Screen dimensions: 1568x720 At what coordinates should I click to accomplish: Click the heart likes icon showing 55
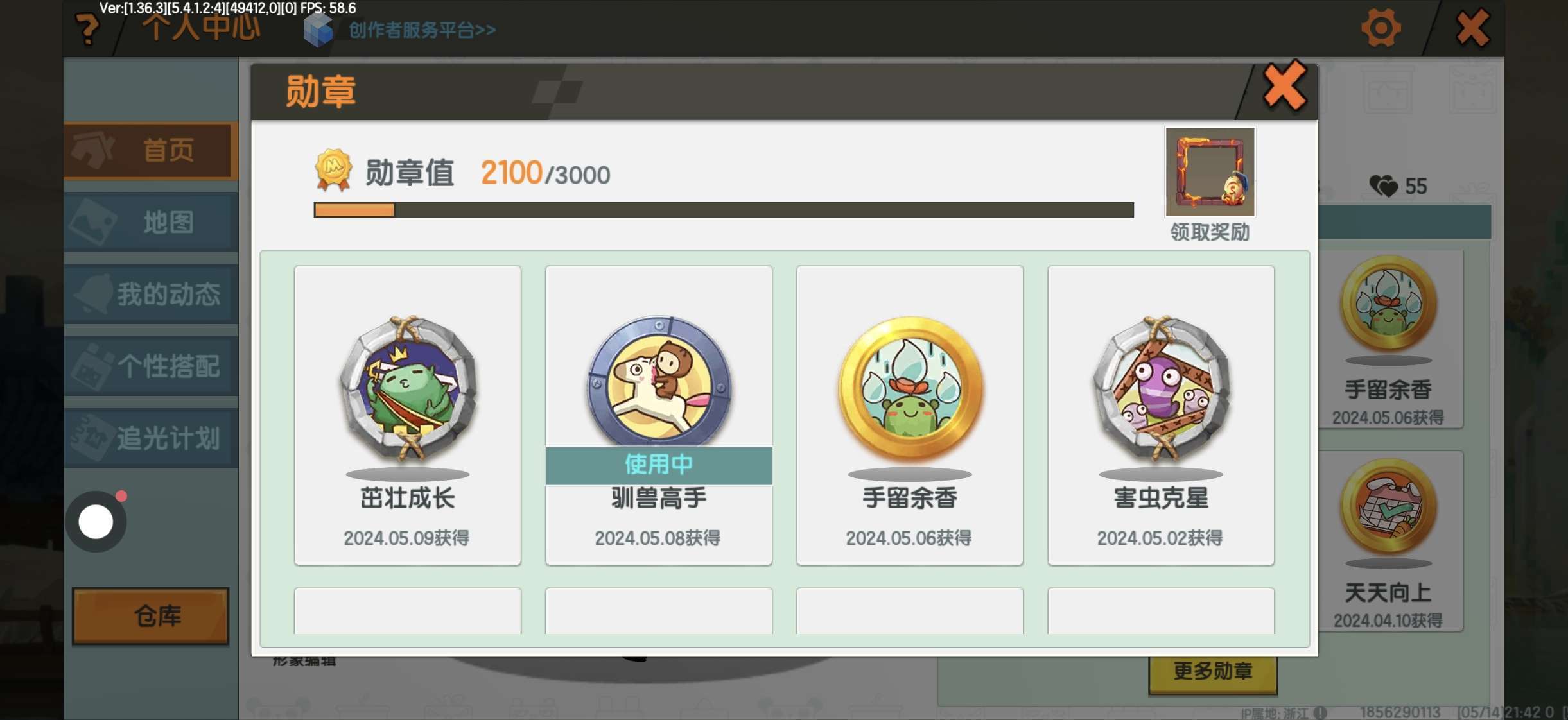pyautogui.click(x=1383, y=186)
